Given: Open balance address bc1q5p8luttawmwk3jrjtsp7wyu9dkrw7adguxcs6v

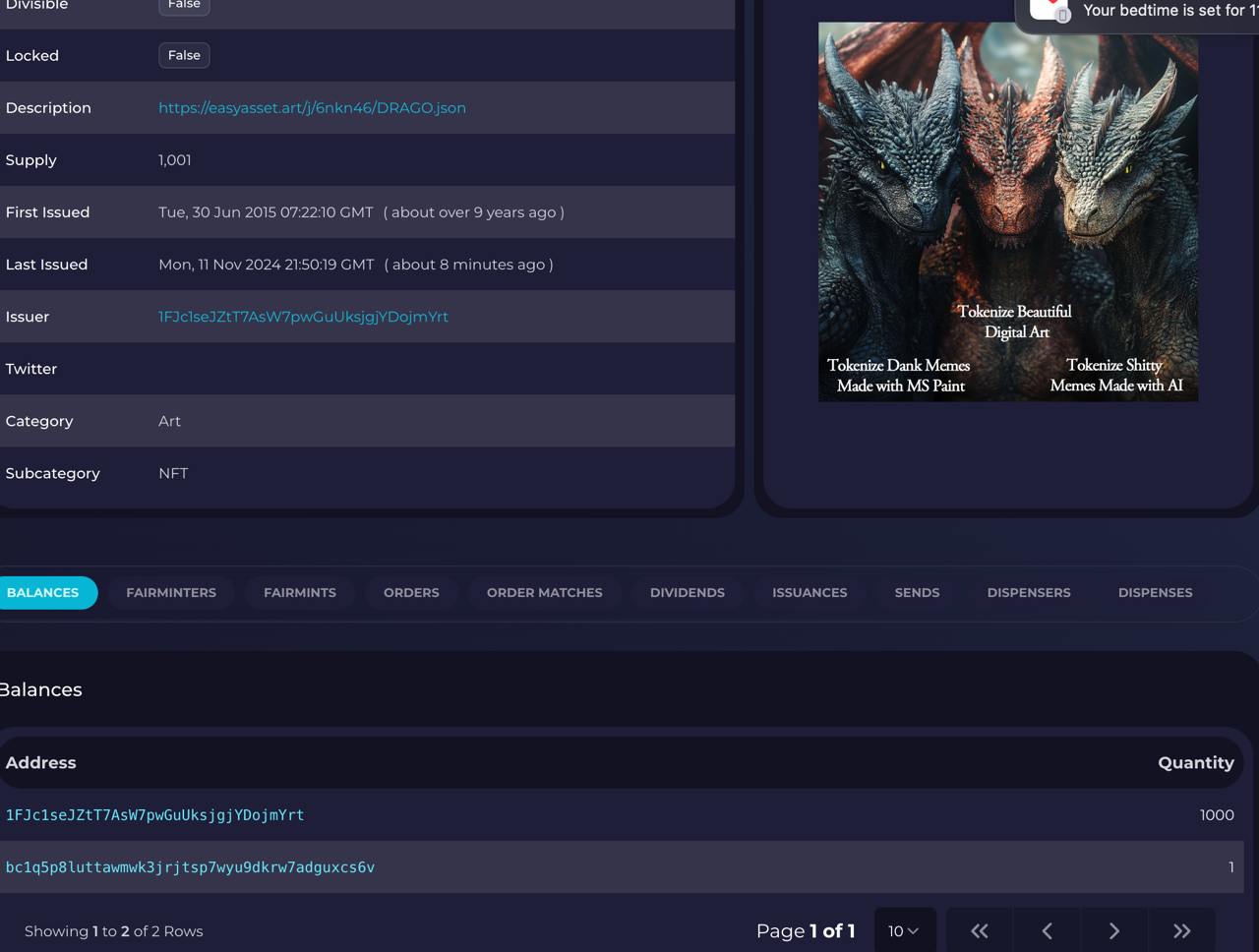Looking at the screenshot, I should 190,867.
